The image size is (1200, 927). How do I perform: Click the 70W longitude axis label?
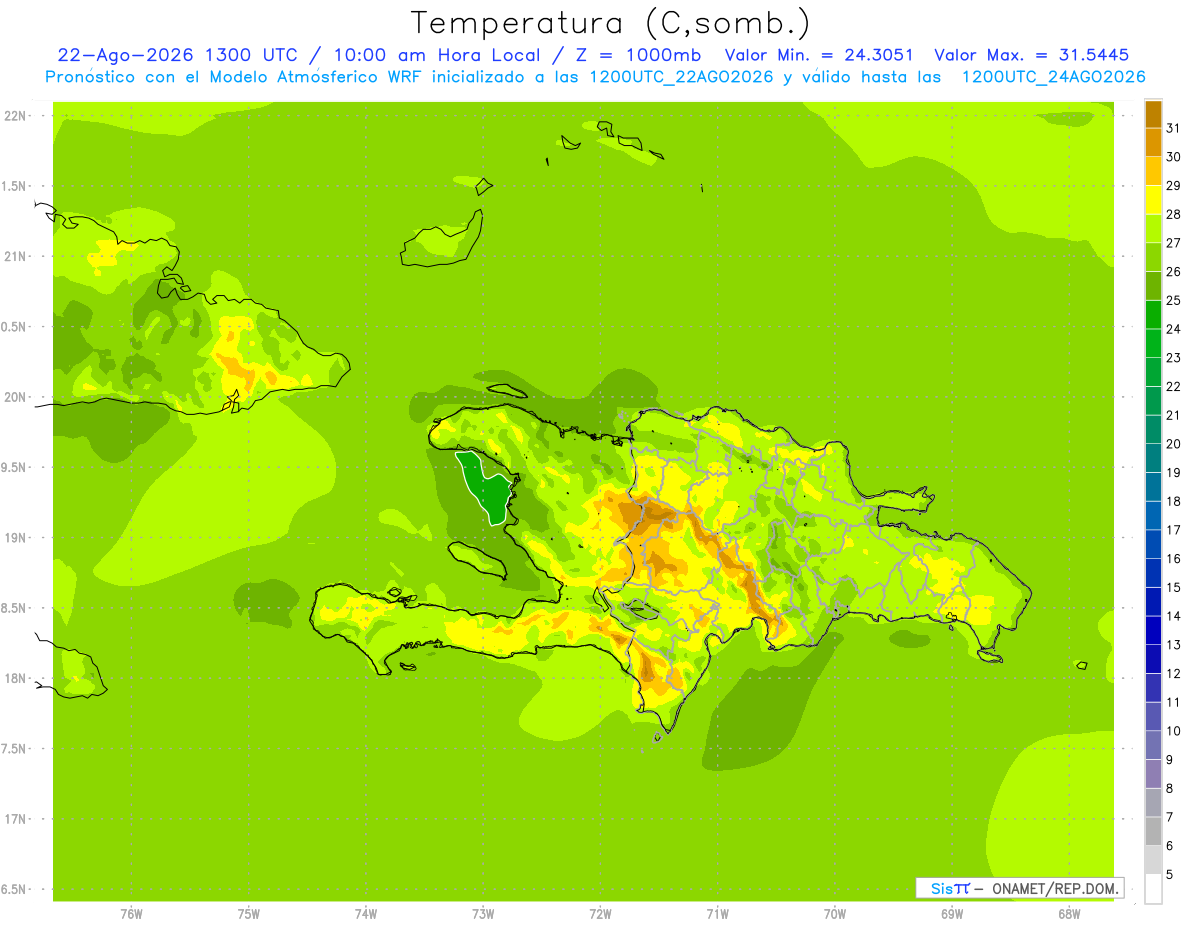(834, 914)
